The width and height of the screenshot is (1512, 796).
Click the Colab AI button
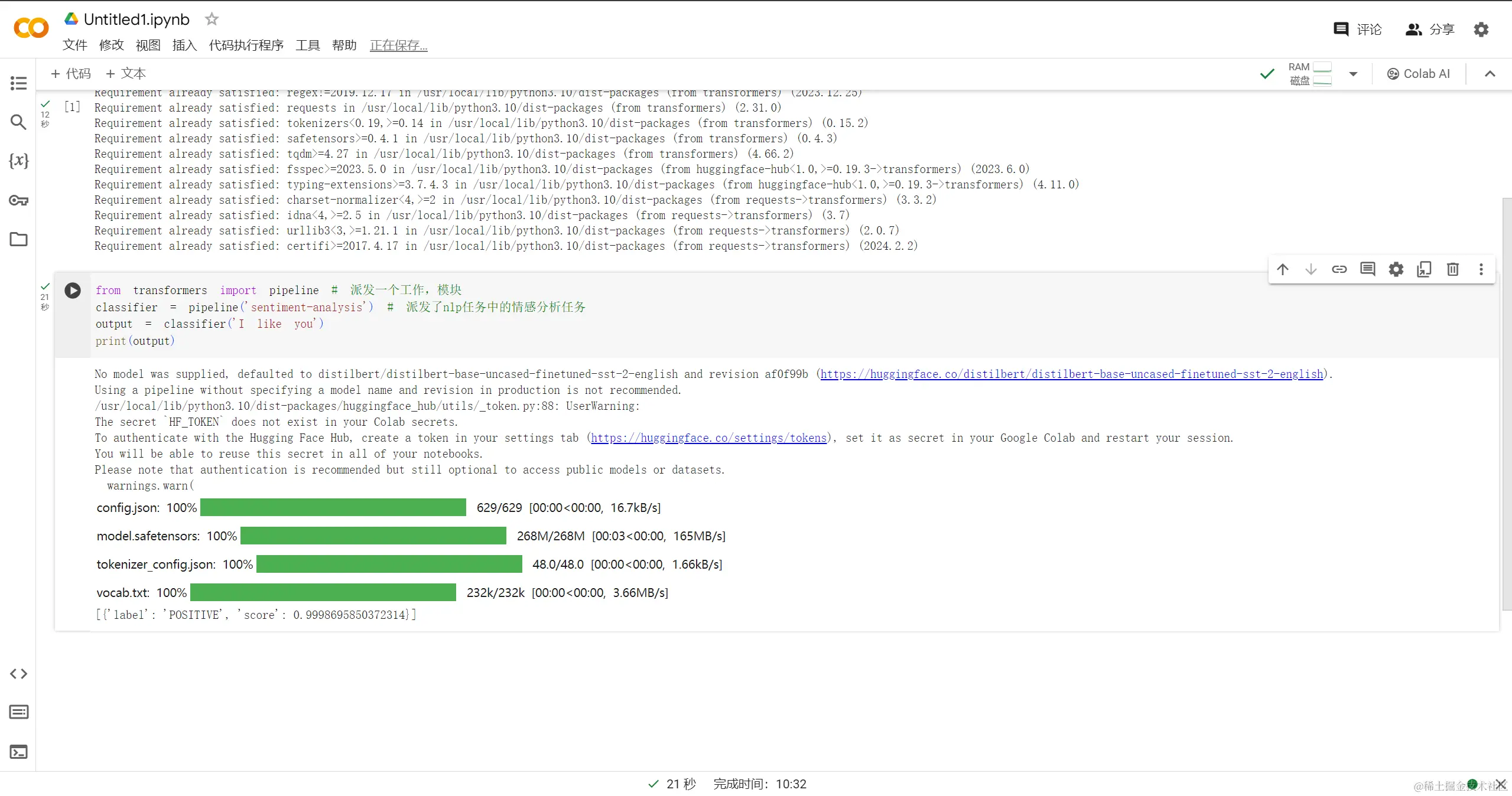pyautogui.click(x=1418, y=74)
